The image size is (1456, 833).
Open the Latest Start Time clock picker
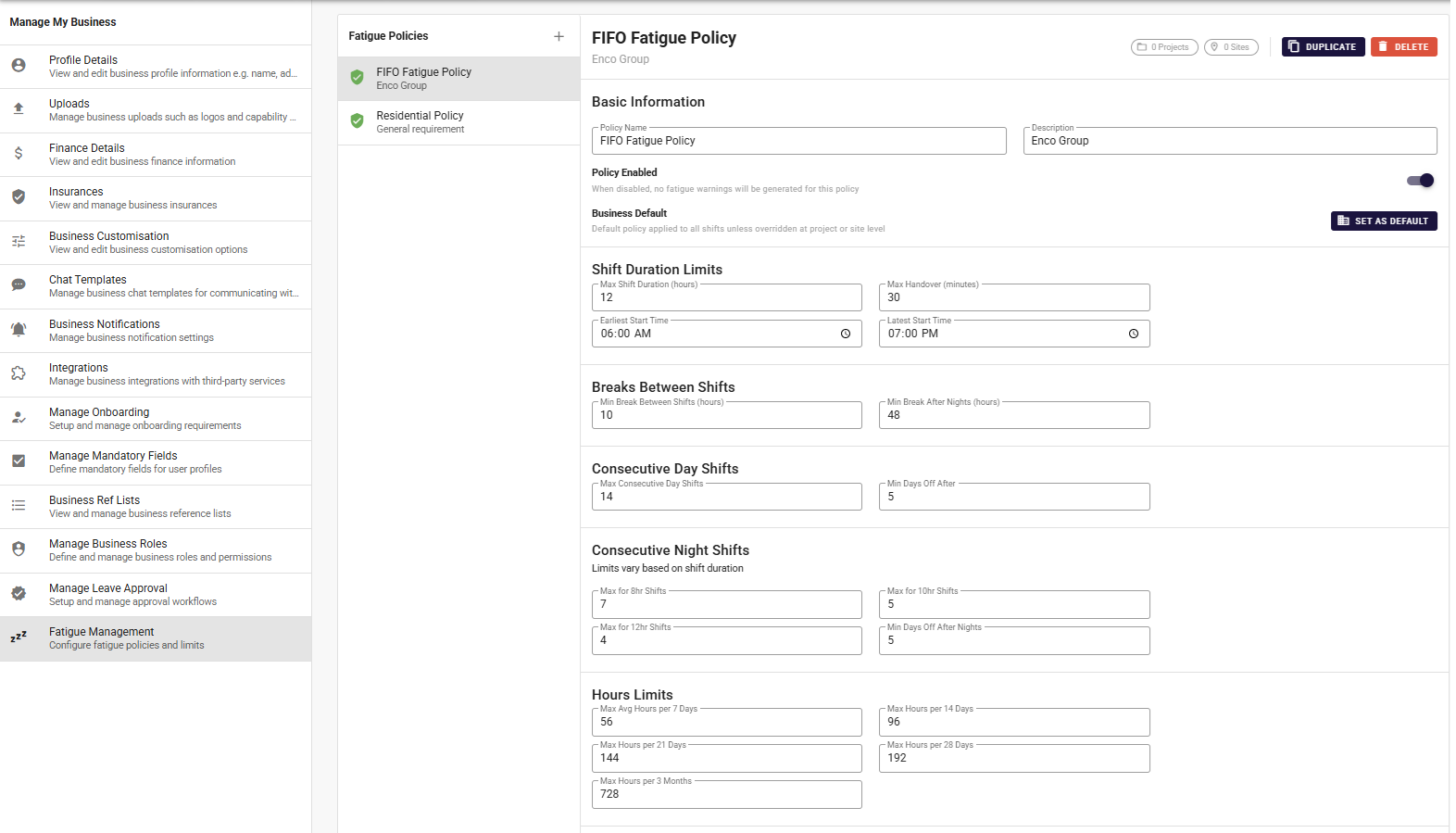pos(1134,334)
